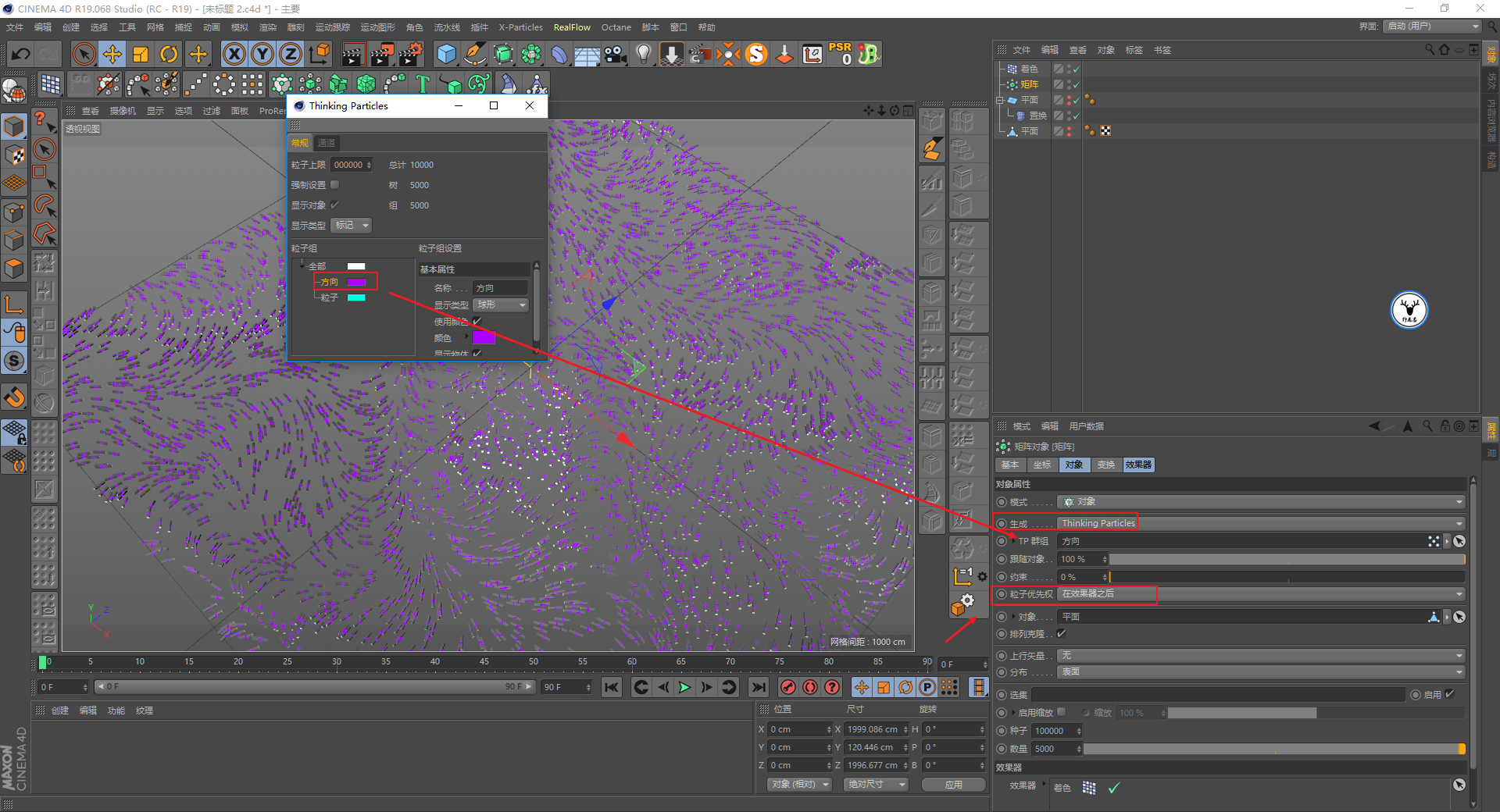The image size is (1500, 812).
Task: Click the 应用 apply button
Action: pos(954,784)
